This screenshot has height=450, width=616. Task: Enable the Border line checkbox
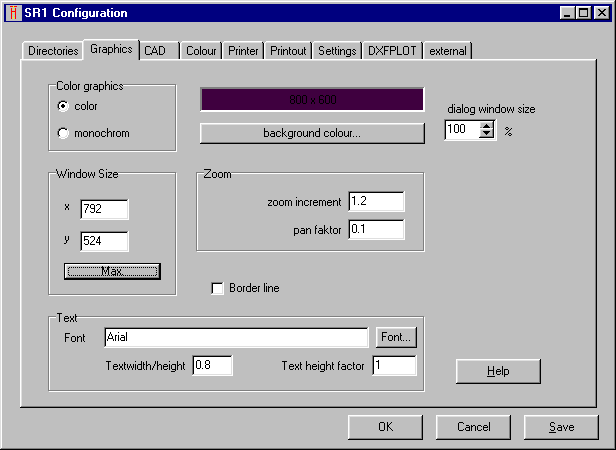click(x=218, y=289)
